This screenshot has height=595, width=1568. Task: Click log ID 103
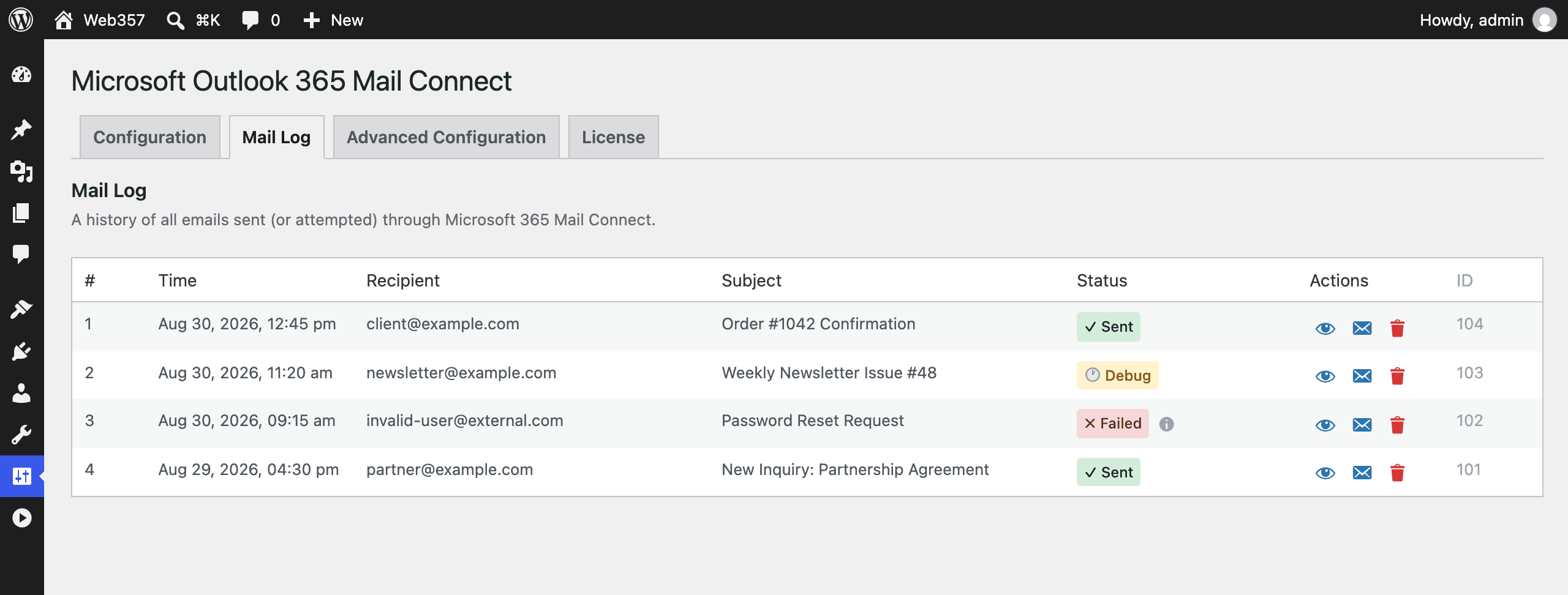coord(1469,373)
